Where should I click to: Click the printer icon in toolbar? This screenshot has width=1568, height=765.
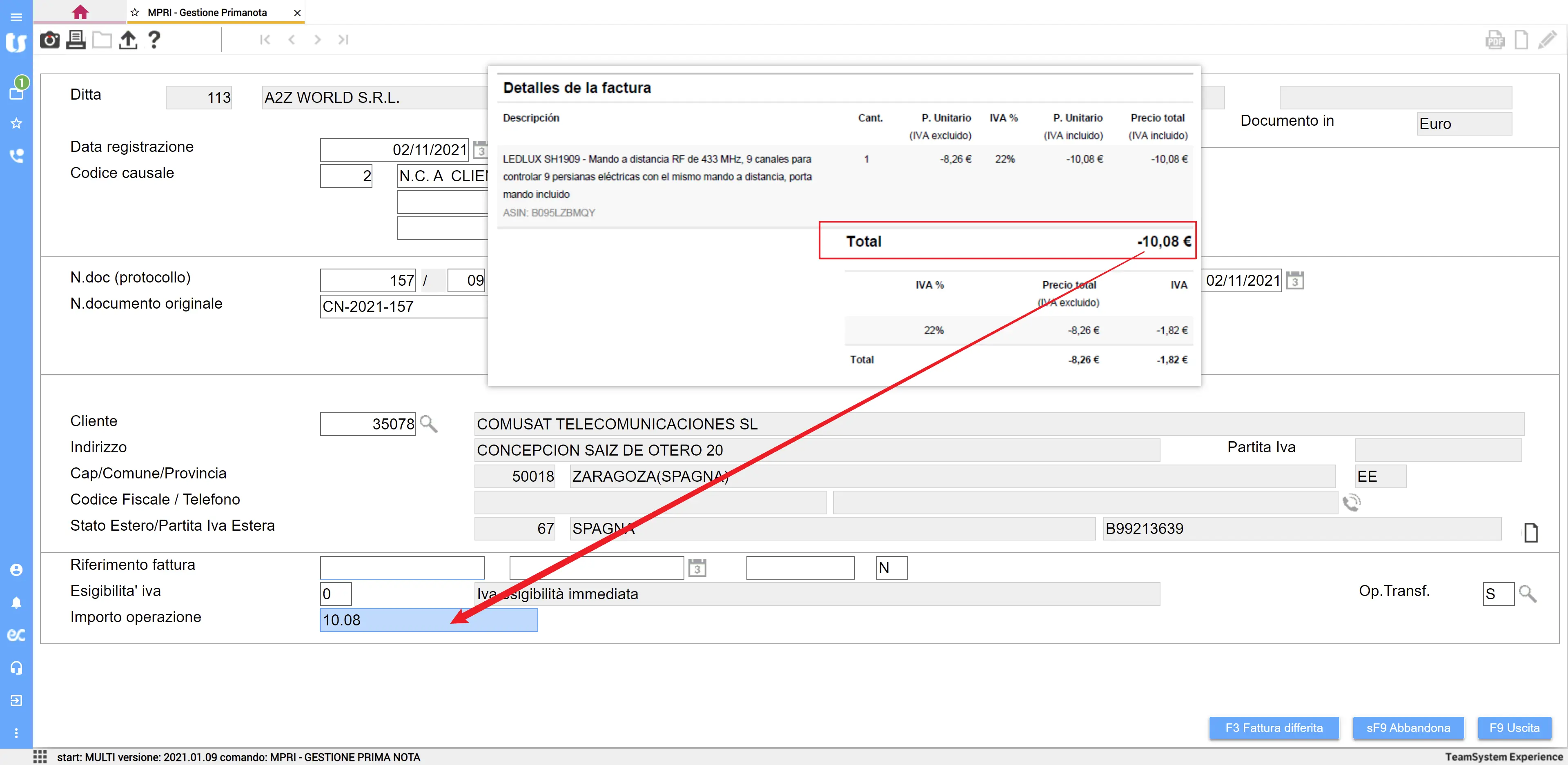pos(76,40)
